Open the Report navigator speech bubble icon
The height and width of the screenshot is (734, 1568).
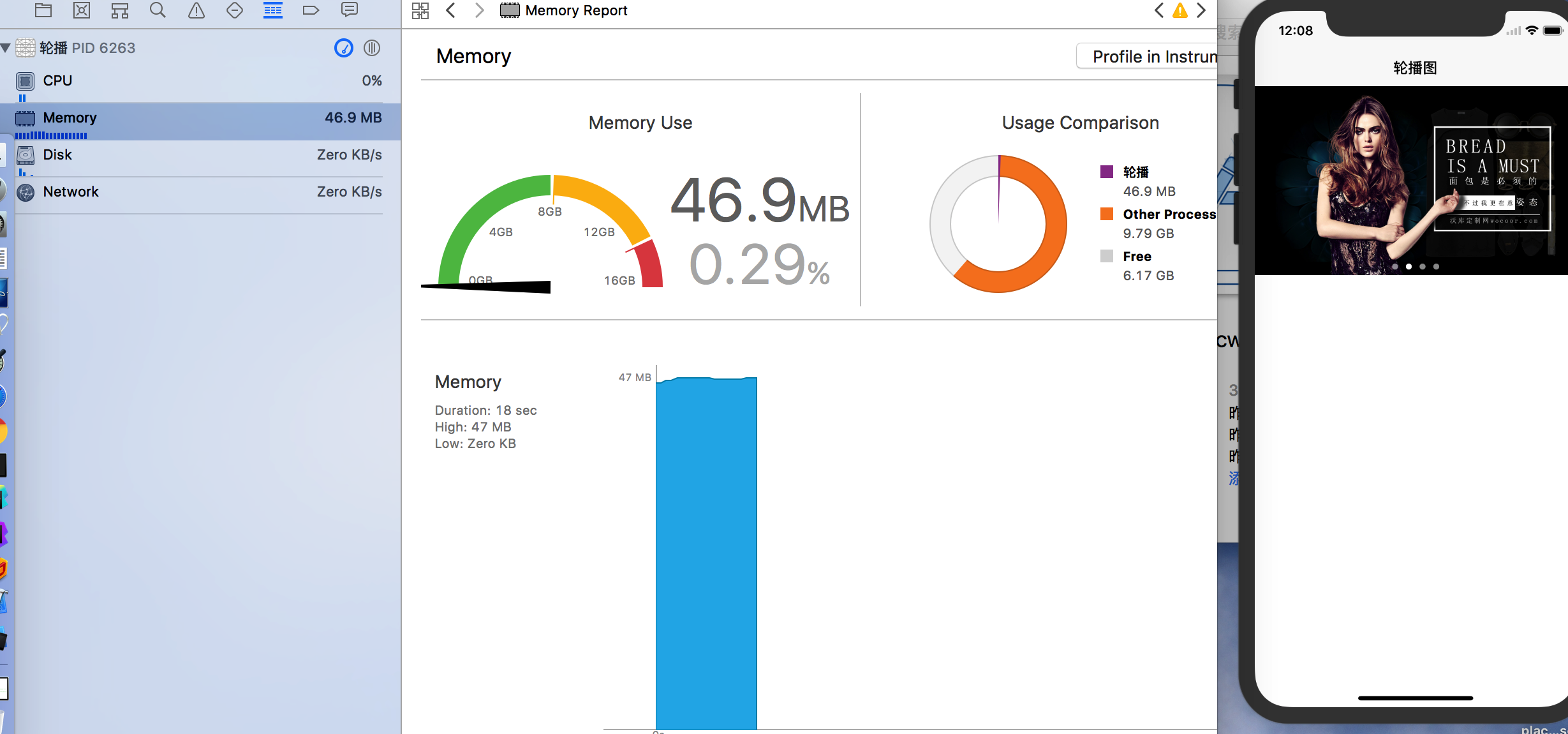coord(350,10)
